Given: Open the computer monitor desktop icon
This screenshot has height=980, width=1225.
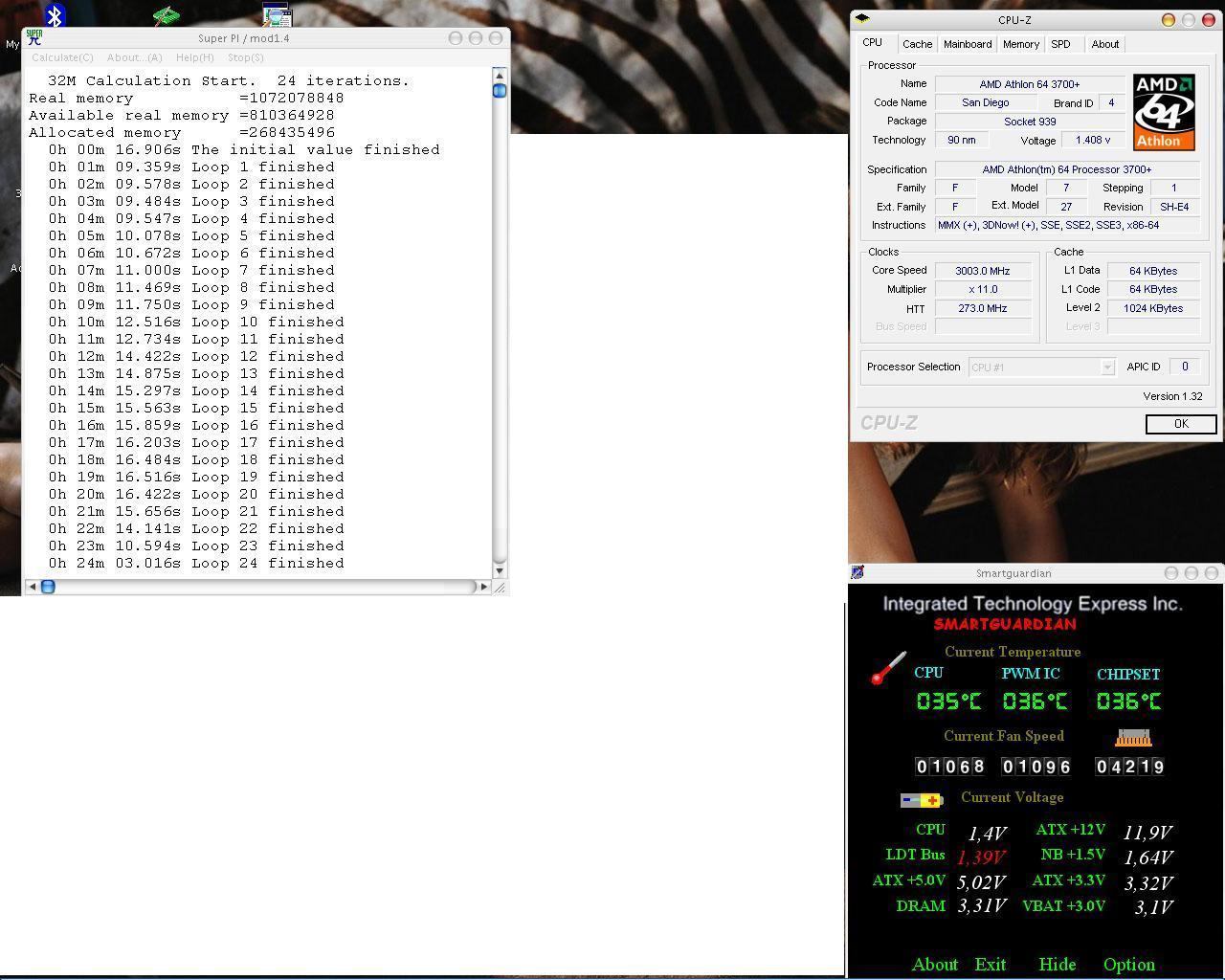Looking at the screenshot, I should point(277,14).
